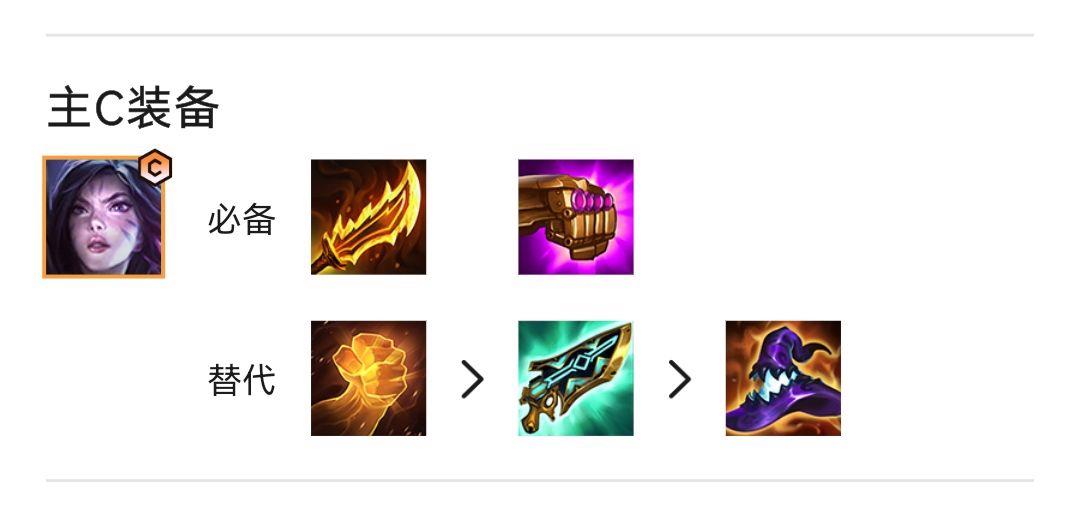
Task: Select the first item in the 必备 row
Action: tap(368, 217)
